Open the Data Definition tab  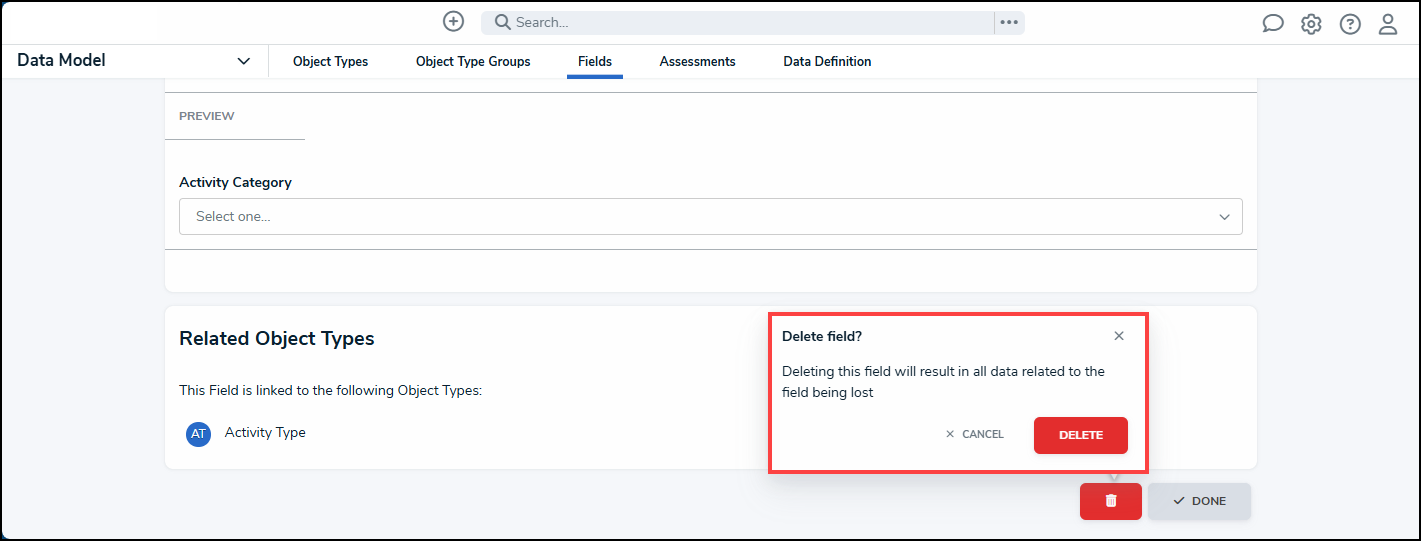point(827,62)
